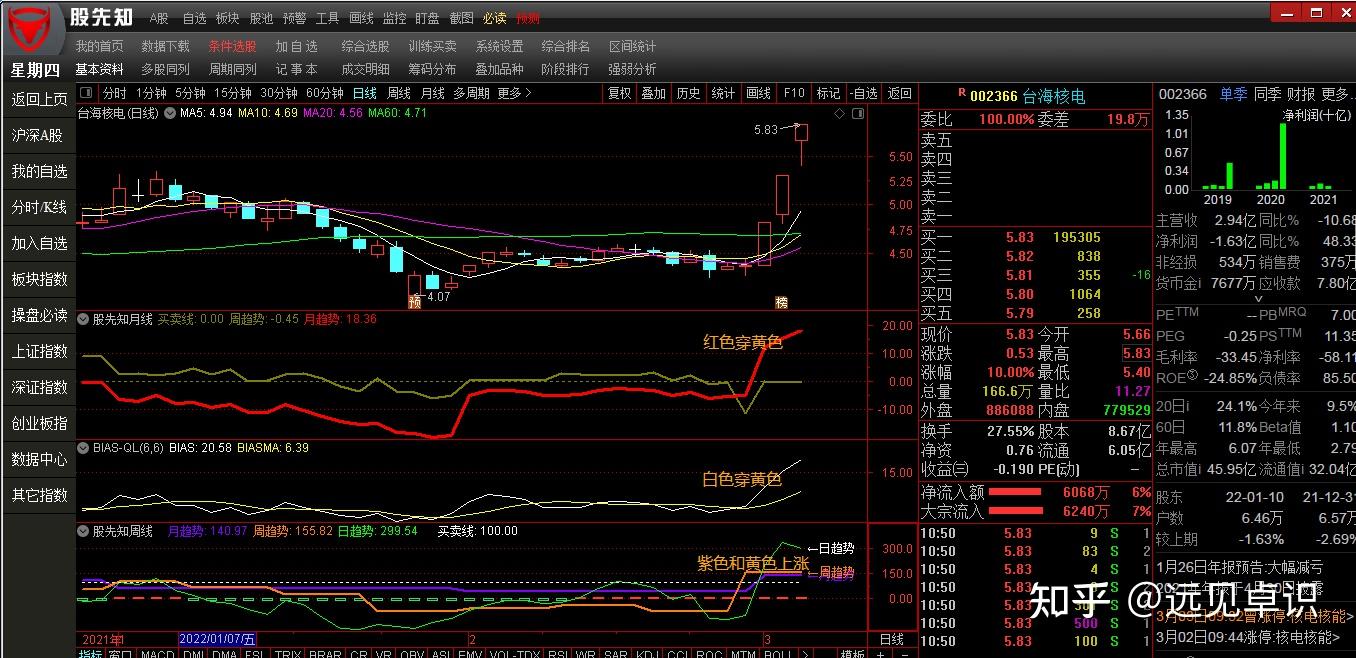The height and width of the screenshot is (658, 1356).
Task: Click the red R mark before 002366
Action: pyautogui.click(x=962, y=92)
